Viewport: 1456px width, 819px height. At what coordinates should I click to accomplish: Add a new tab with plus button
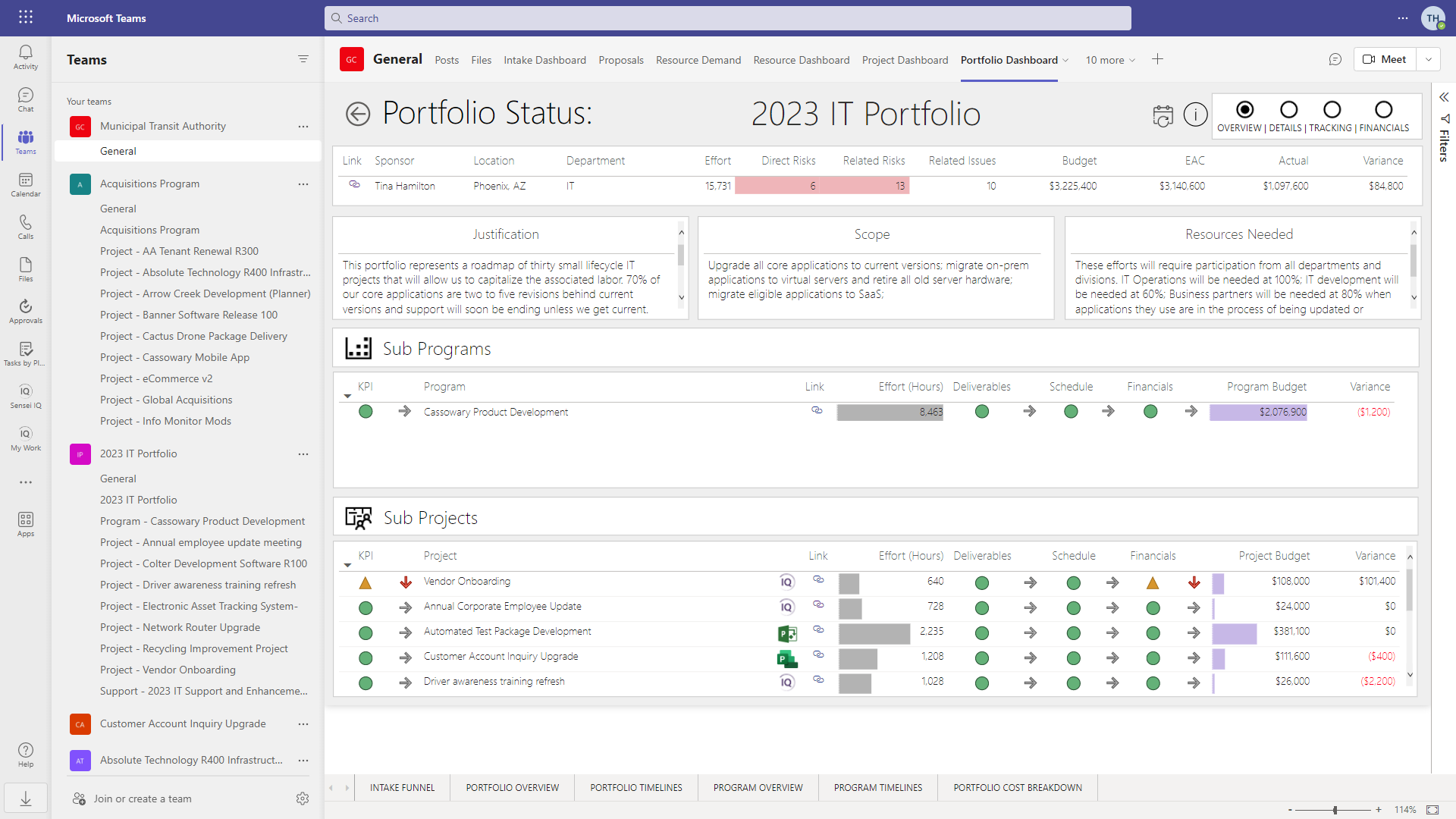[x=1157, y=59]
